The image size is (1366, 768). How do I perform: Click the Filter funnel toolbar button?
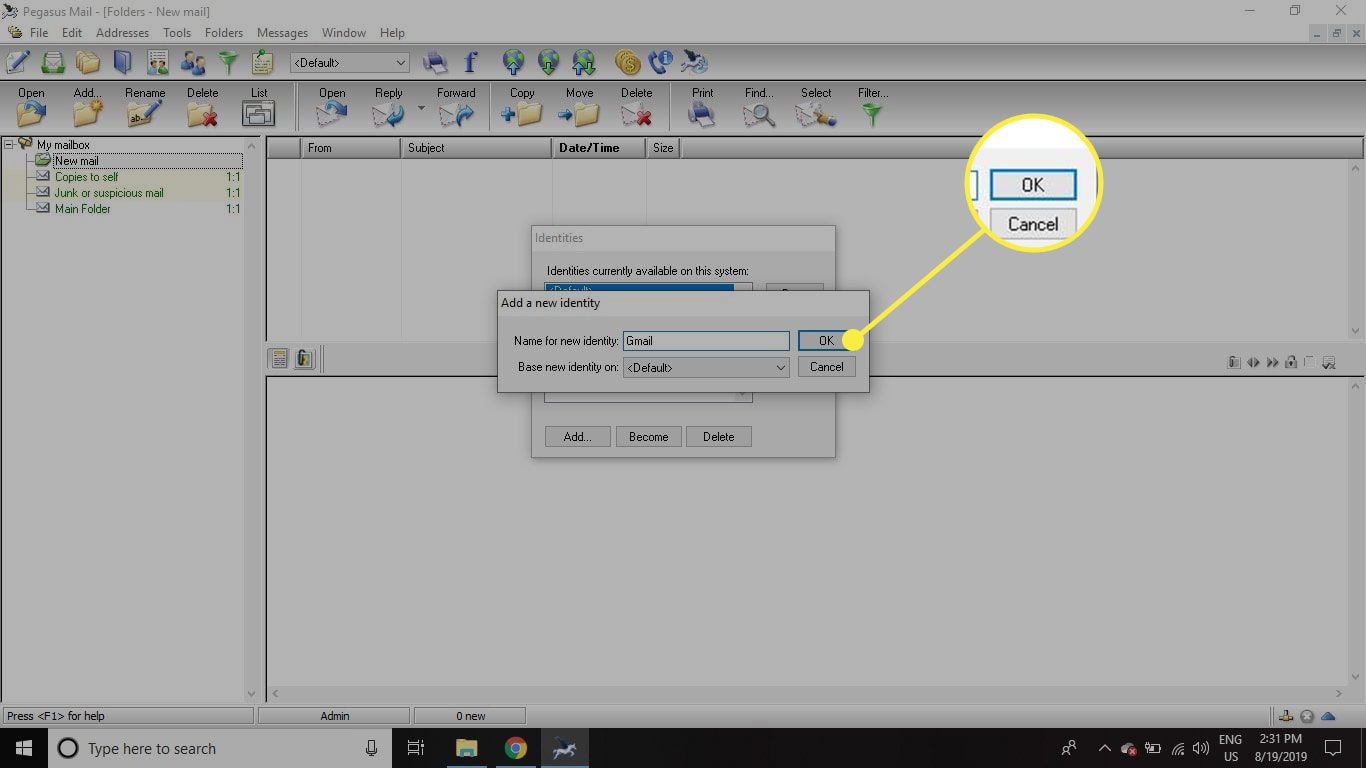[x=873, y=106]
